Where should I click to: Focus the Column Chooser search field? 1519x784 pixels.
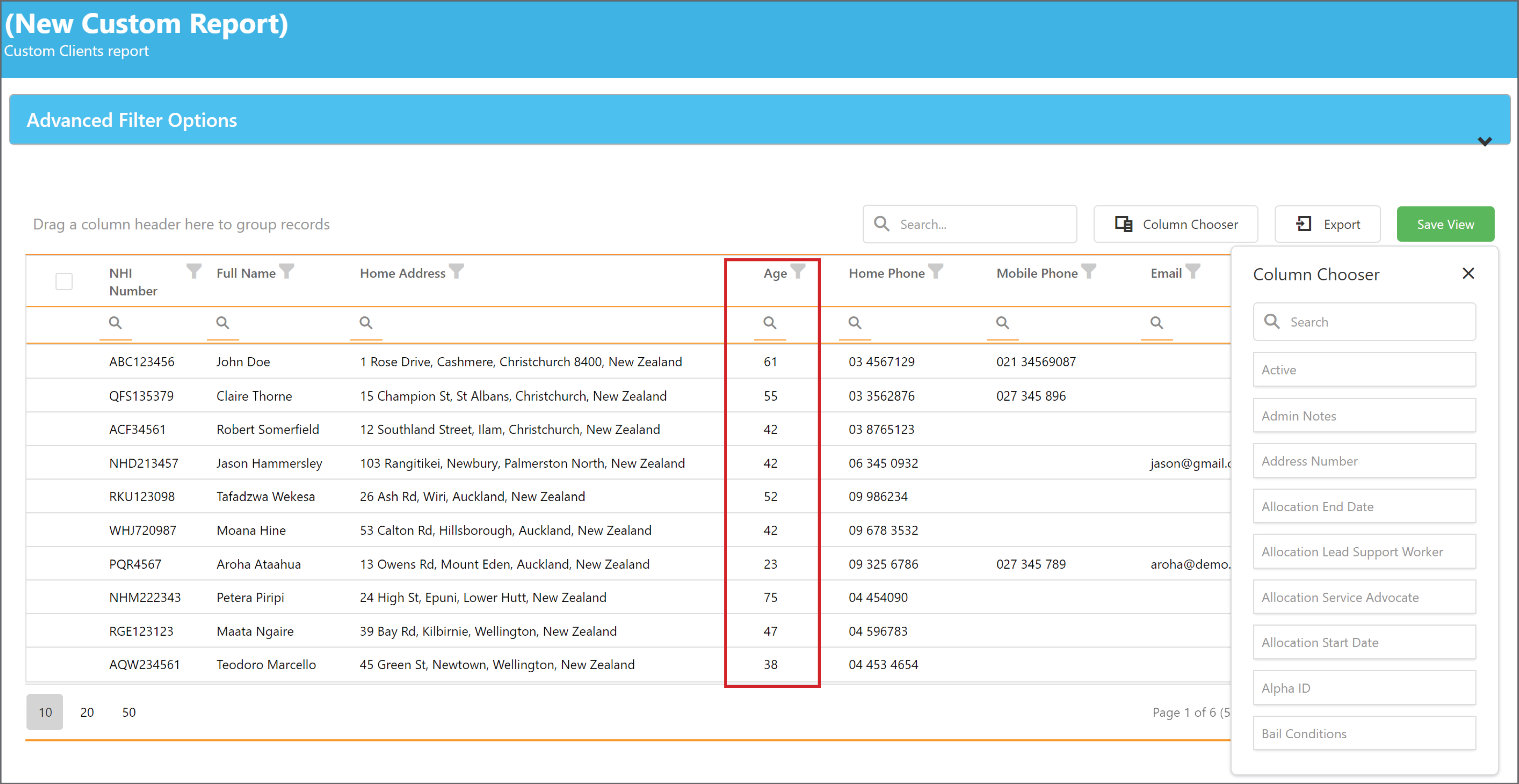pos(1364,322)
